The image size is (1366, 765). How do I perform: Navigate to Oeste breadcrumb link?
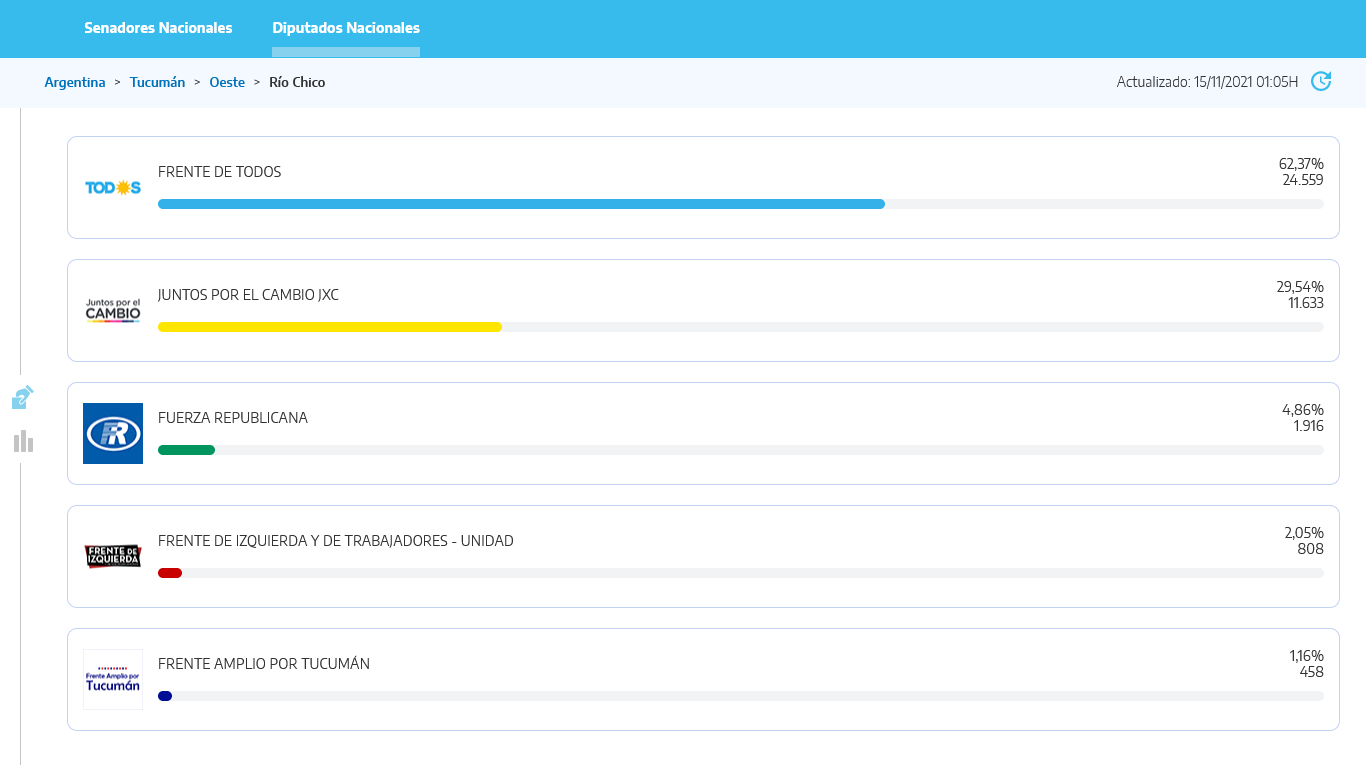(227, 82)
